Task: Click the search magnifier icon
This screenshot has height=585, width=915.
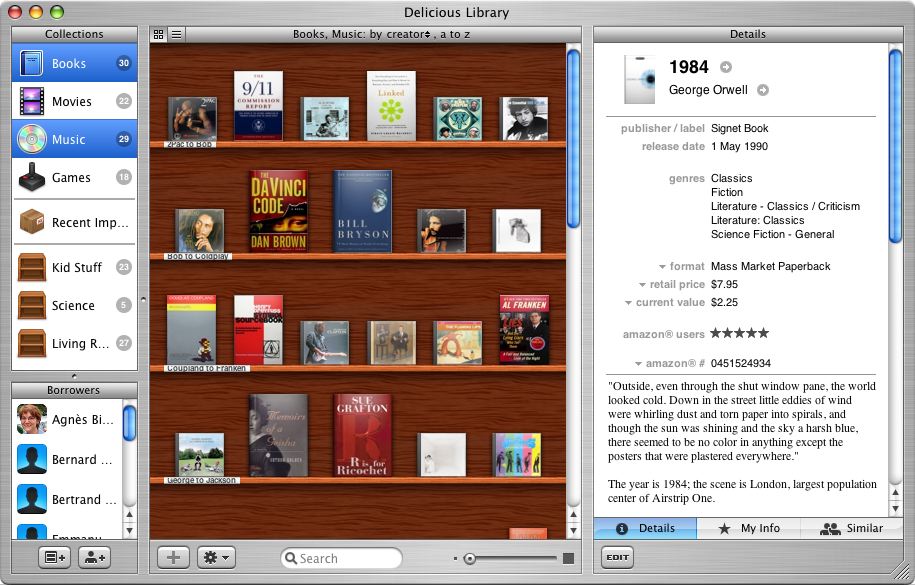Action: click(290, 558)
